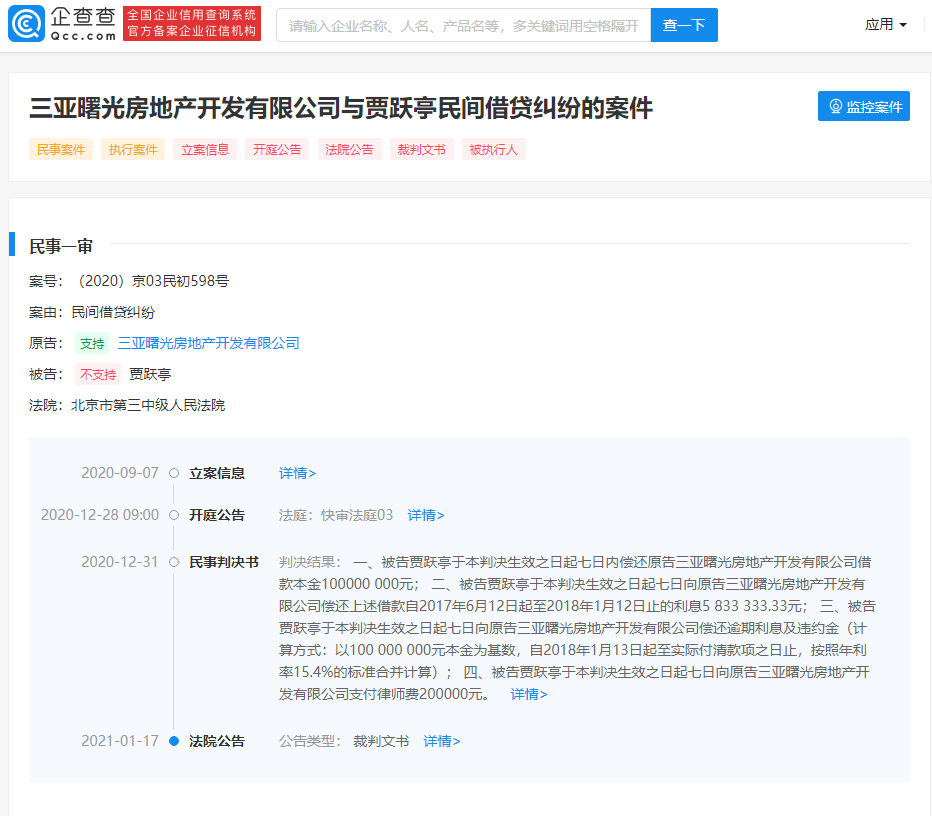Select the 开庭公告 tag
The height and width of the screenshot is (816, 932).
pos(277,150)
